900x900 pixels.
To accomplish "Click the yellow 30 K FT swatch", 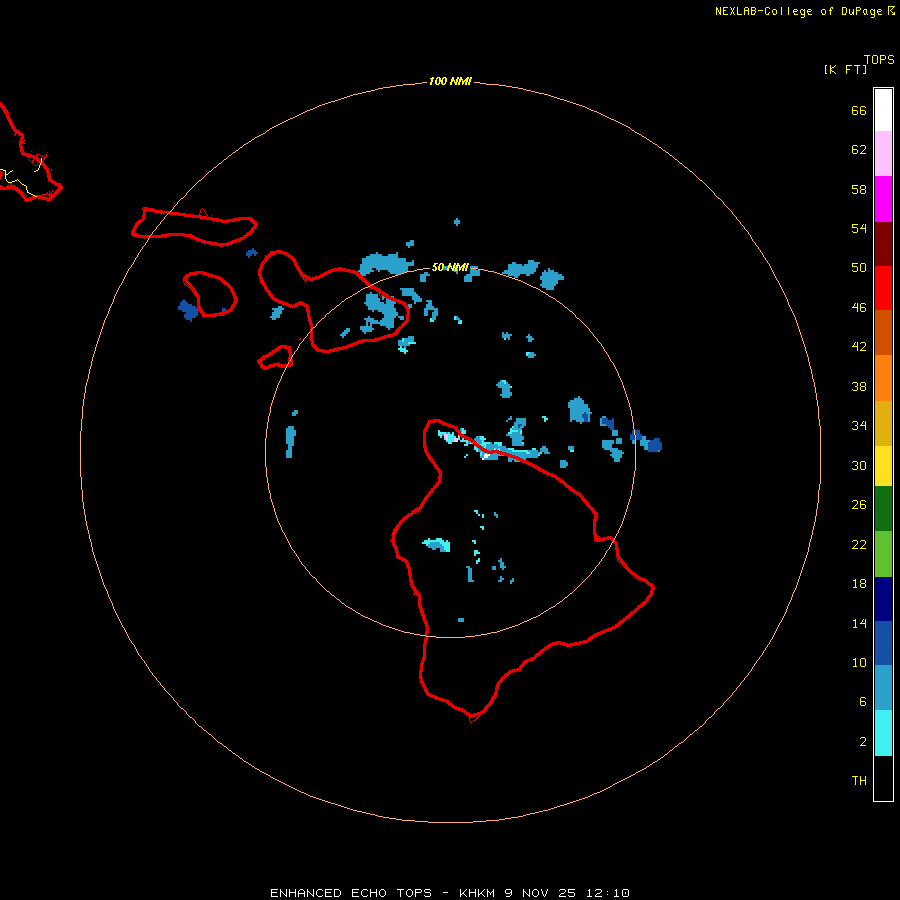I will pyautogui.click(x=883, y=466).
